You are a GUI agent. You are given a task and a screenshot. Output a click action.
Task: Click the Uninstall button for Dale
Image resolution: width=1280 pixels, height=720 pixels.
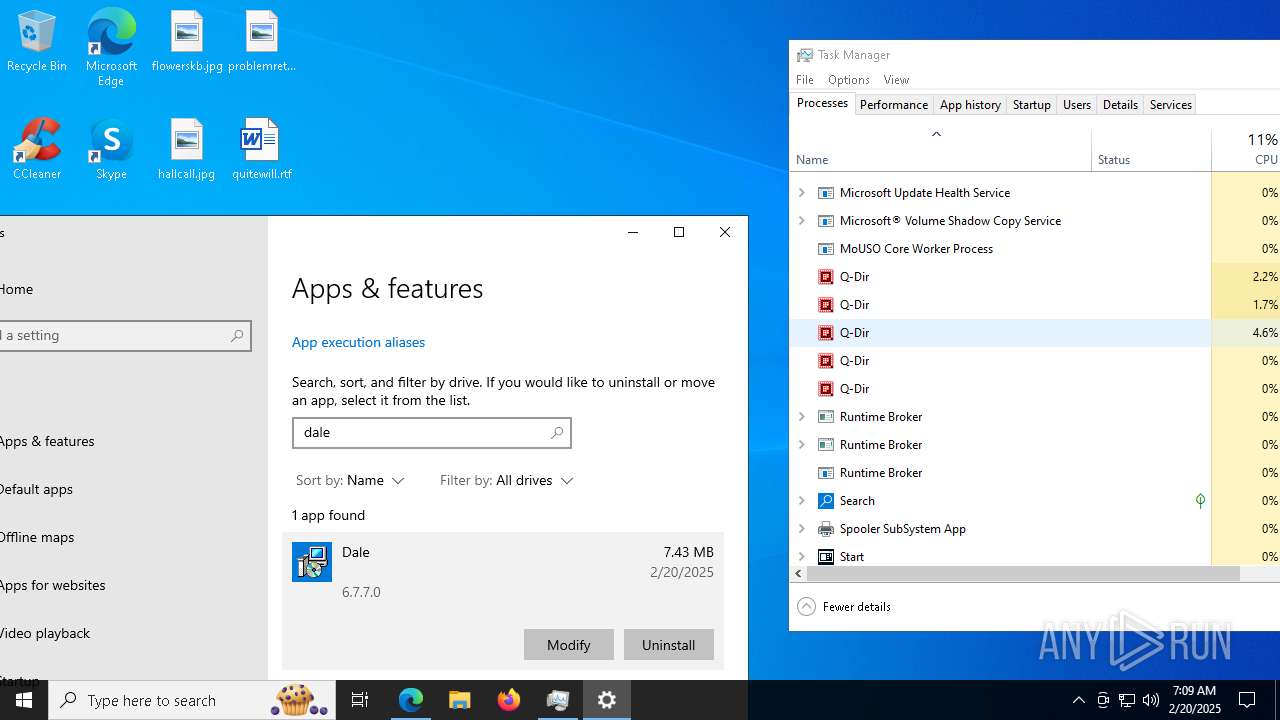point(669,645)
